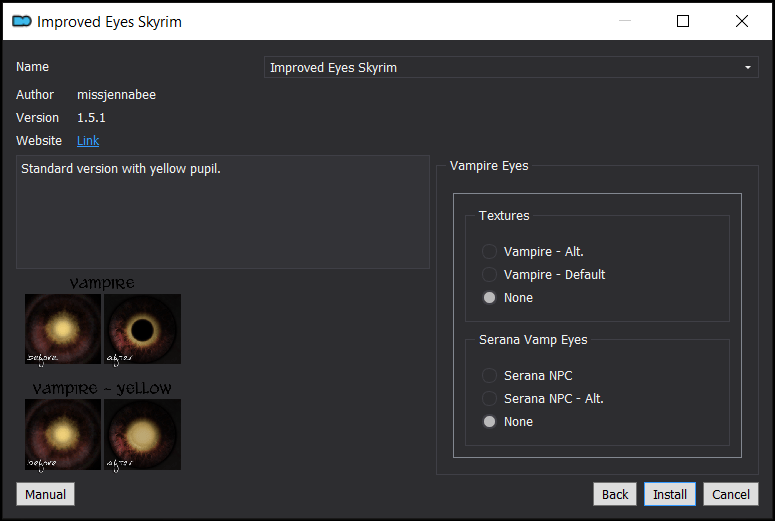Click the Vampire Eyes group heading
This screenshot has width=775, height=521.
click(489, 166)
